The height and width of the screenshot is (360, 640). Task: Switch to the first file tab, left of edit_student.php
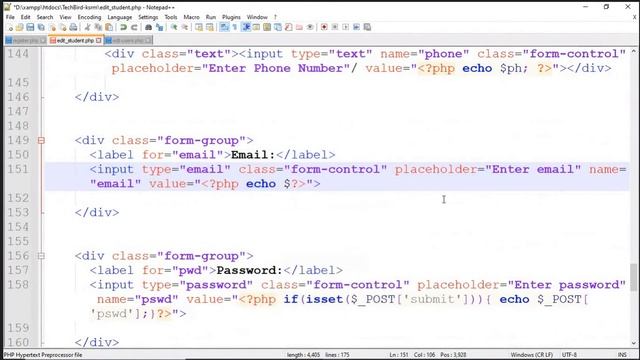coord(26,40)
